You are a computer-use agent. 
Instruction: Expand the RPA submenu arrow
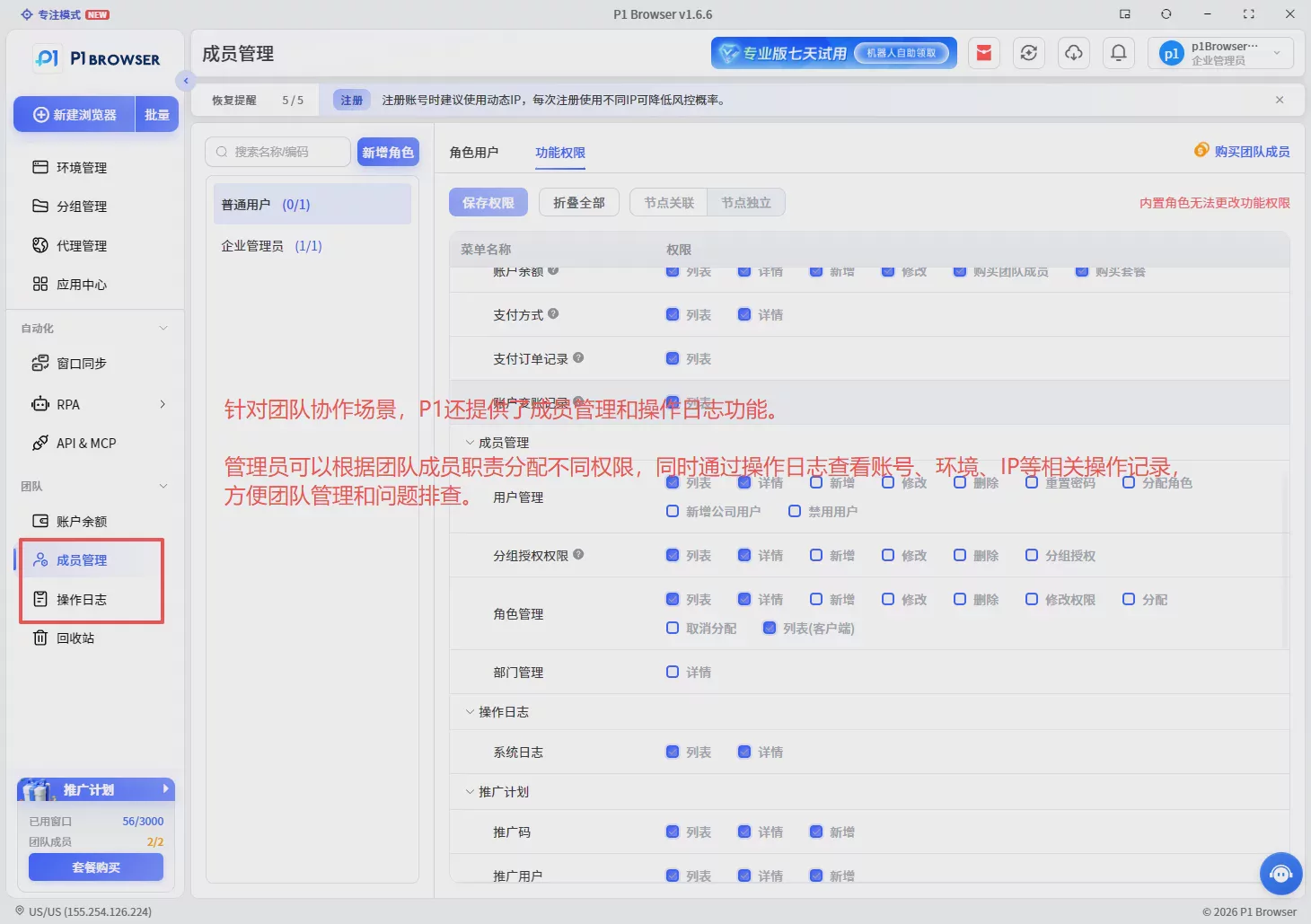(x=163, y=404)
